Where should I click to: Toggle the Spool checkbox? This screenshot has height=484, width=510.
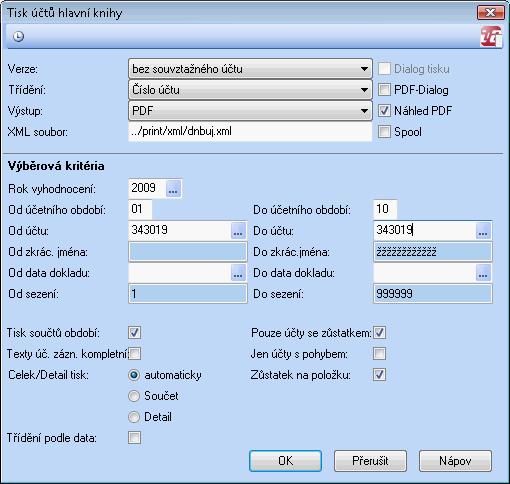pyautogui.click(x=384, y=132)
